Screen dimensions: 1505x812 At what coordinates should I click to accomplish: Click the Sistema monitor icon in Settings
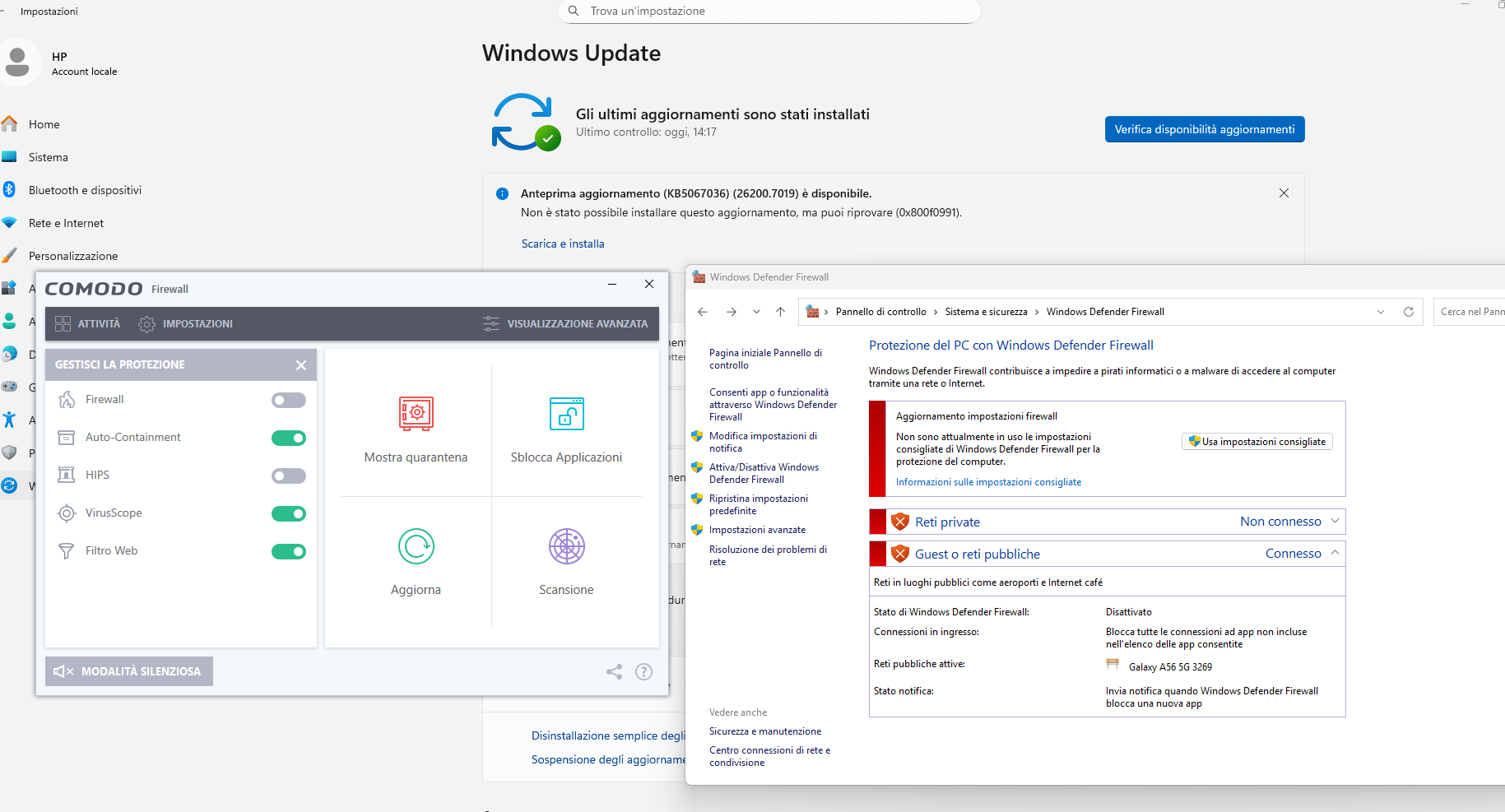10,157
